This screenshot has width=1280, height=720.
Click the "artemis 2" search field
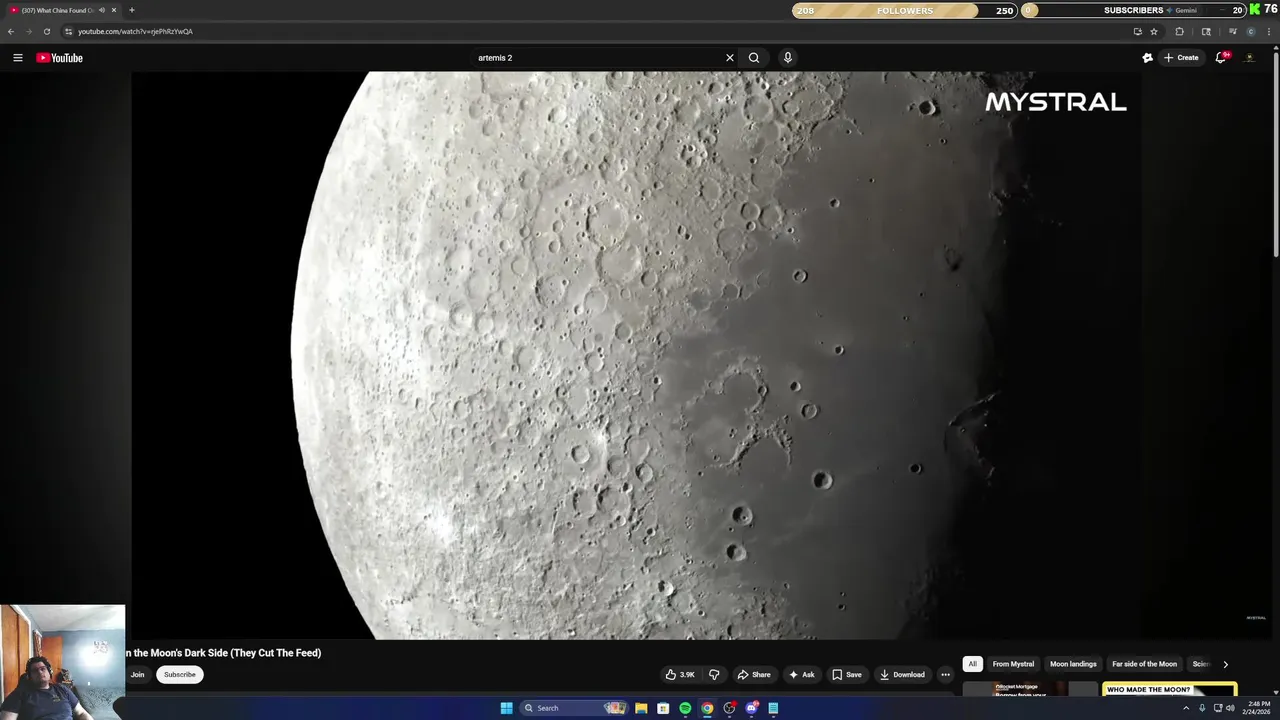click(x=595, y=58)
